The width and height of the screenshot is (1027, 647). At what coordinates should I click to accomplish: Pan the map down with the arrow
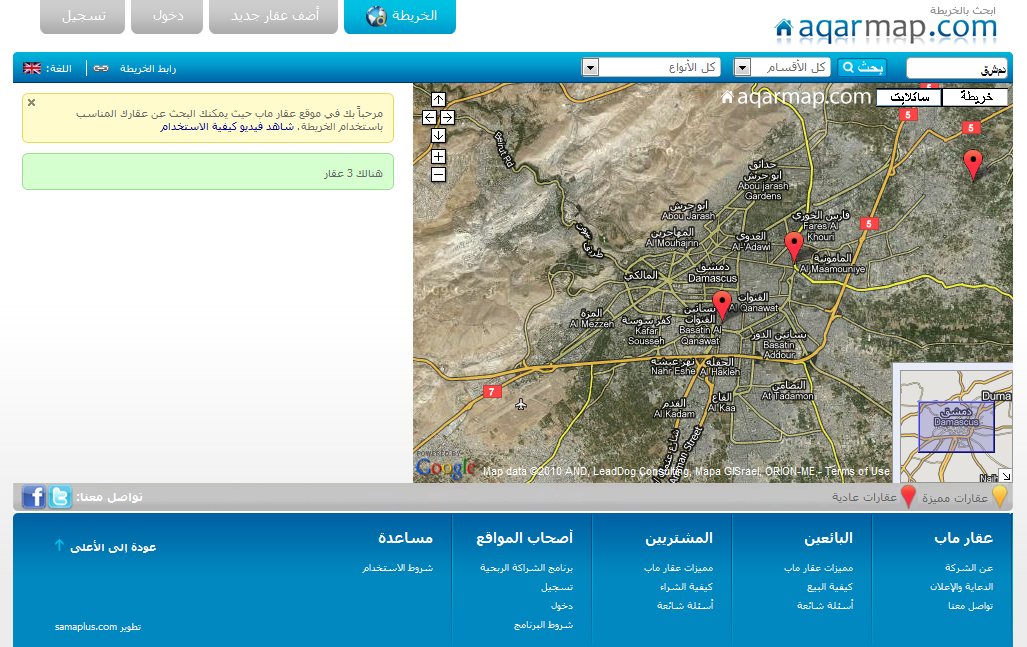[x=438, y=136]
